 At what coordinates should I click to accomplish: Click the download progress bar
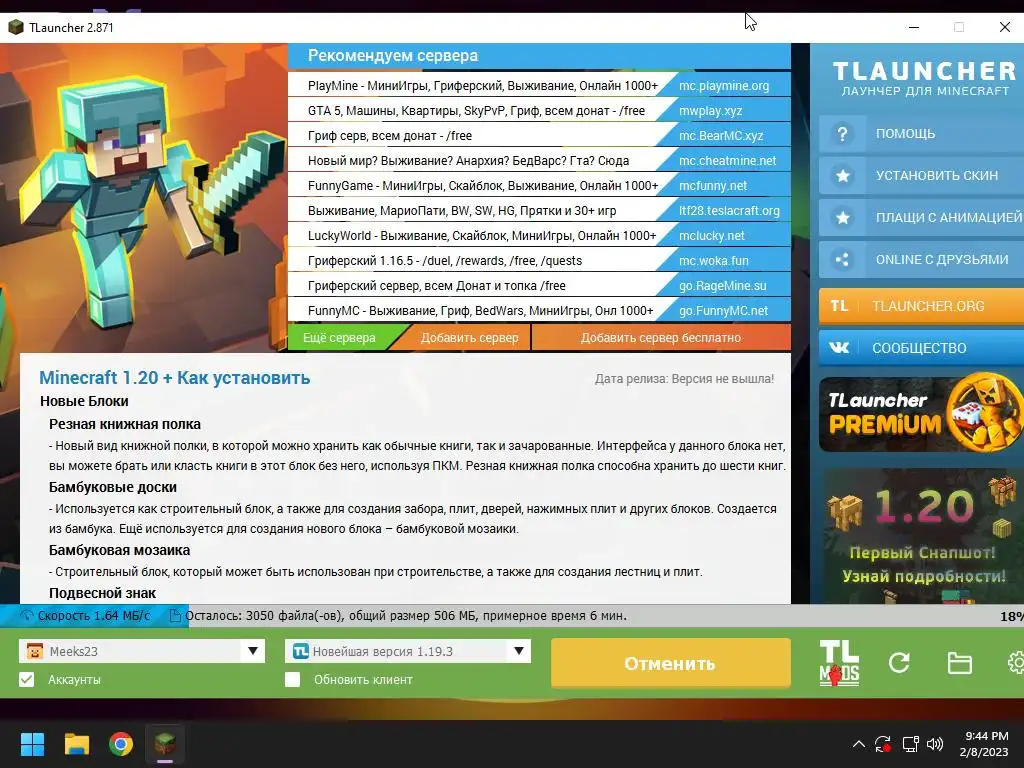tap(512, 615)
